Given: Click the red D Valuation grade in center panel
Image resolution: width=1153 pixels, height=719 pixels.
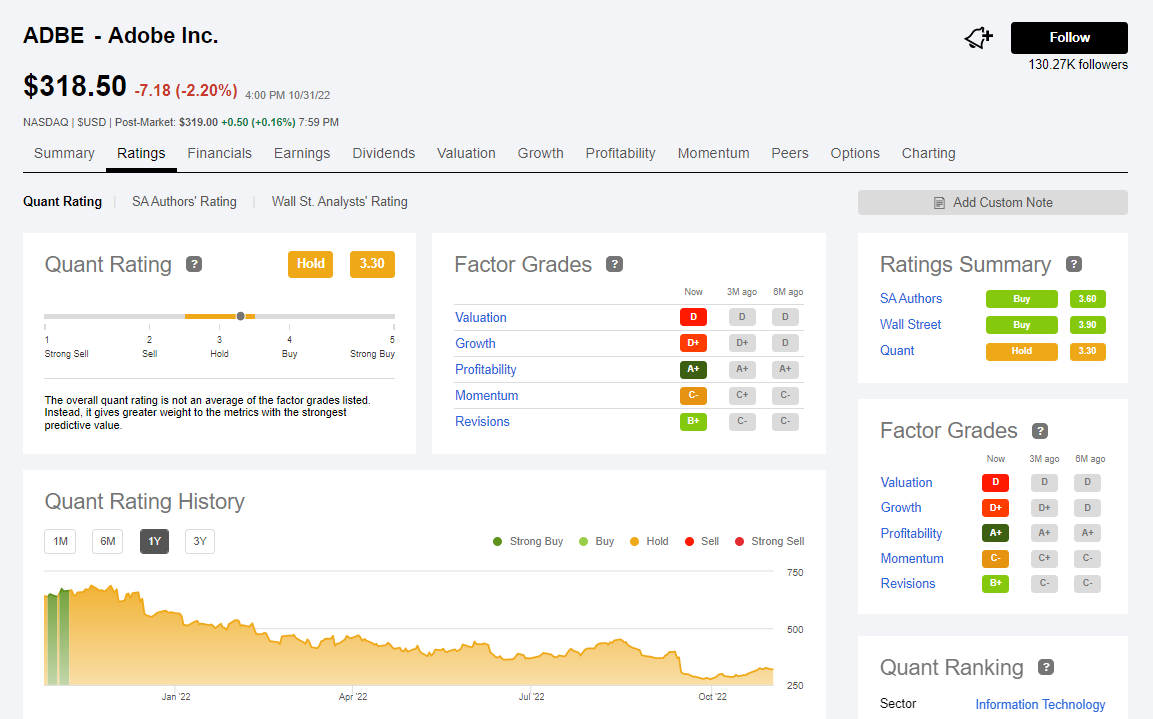Looking at the screenshot, I should click(x=693, y=317).
